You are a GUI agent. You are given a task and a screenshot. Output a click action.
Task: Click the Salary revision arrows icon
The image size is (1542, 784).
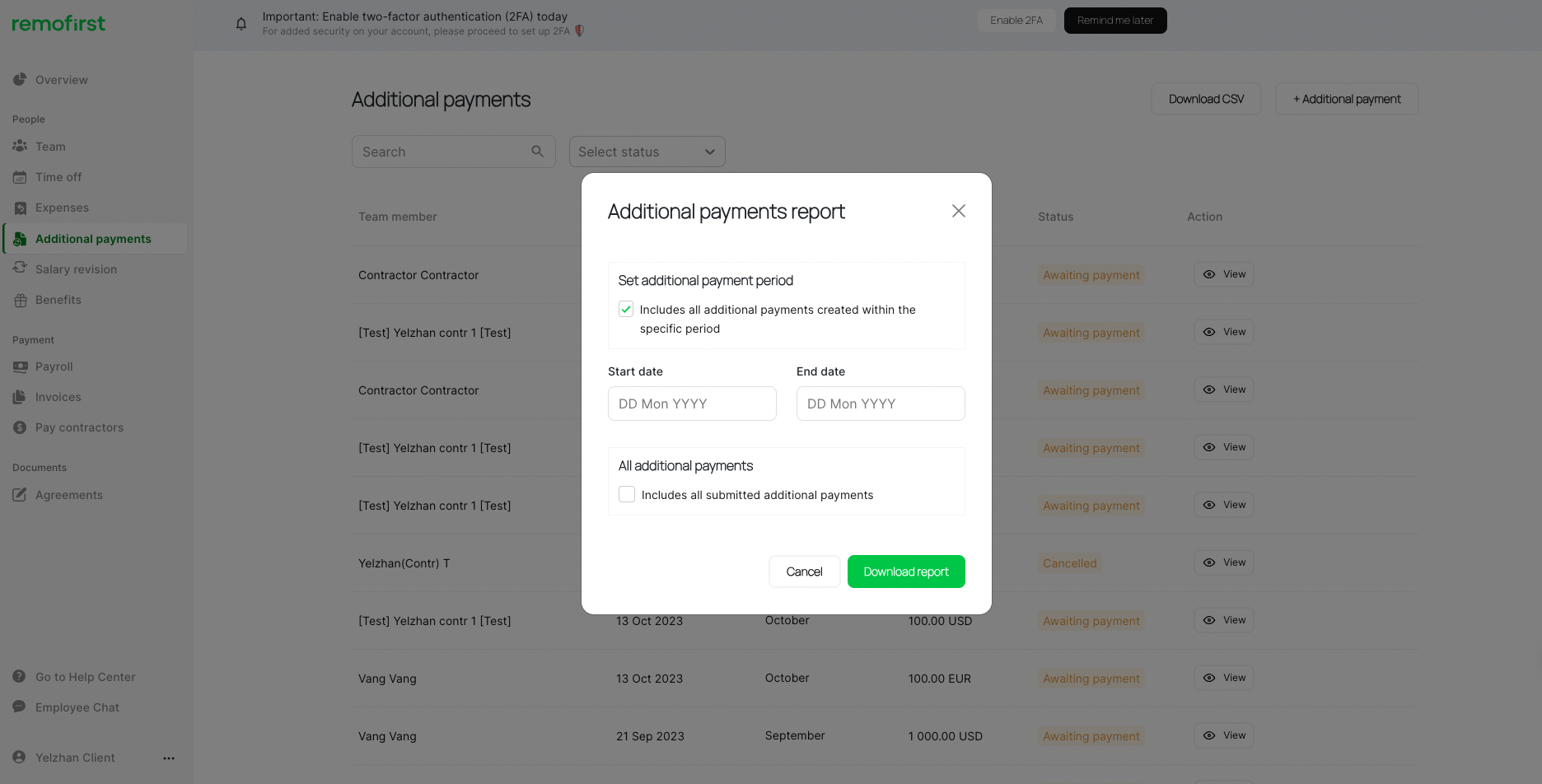pyautogui.click(x=20, y=268)
